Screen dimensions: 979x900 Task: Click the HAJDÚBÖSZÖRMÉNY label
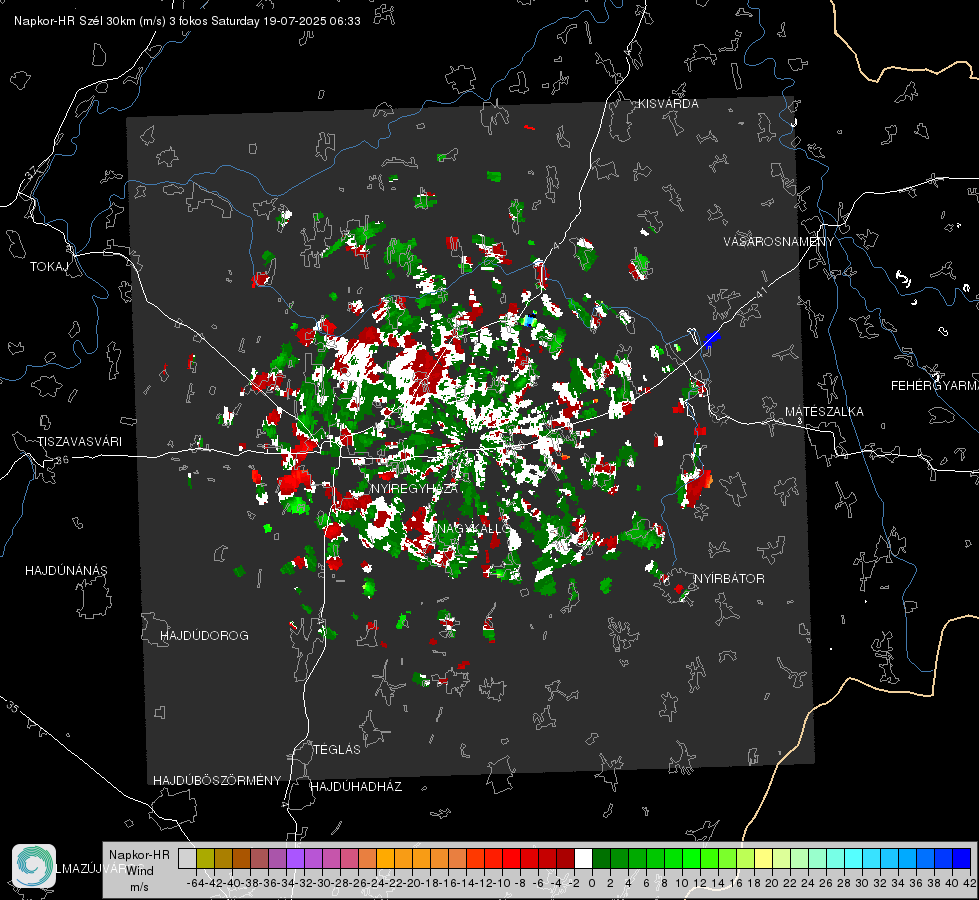coord(217,780)
